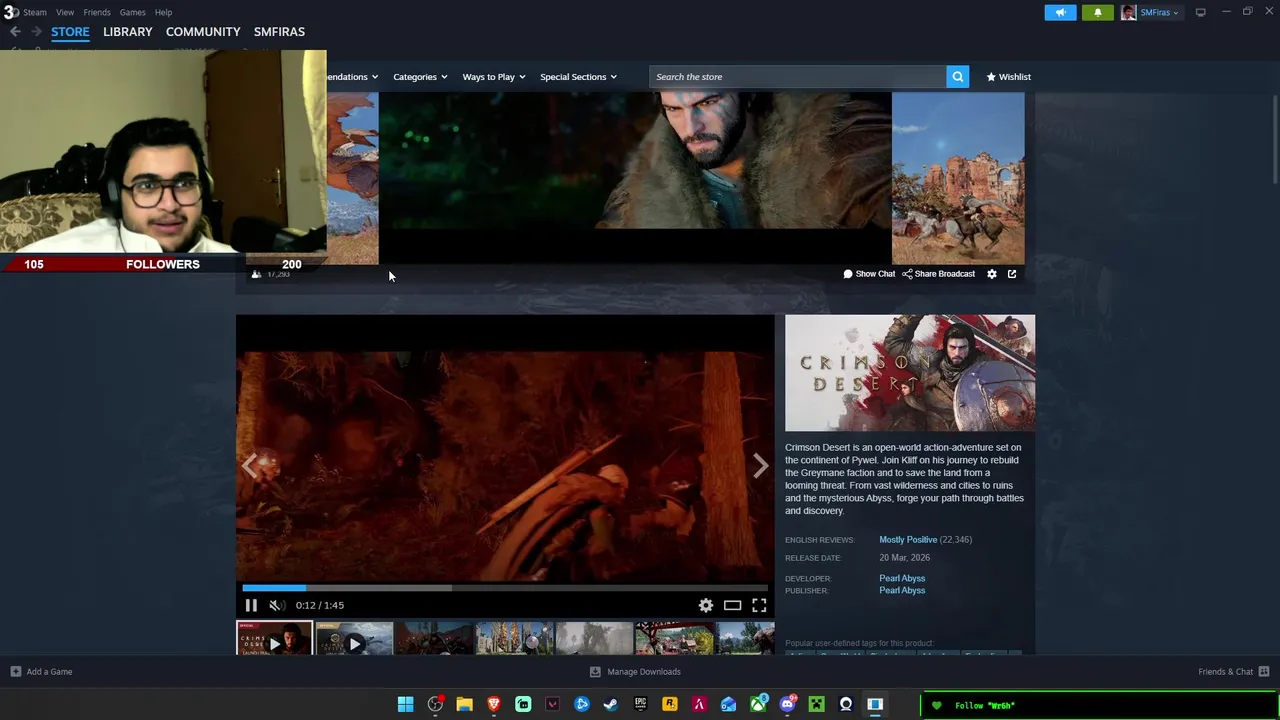Image resolution: width=1280 pixels, height=720 pixels.
Task: Switch to Big Picture mode icon
Action: coord(1200,12)
